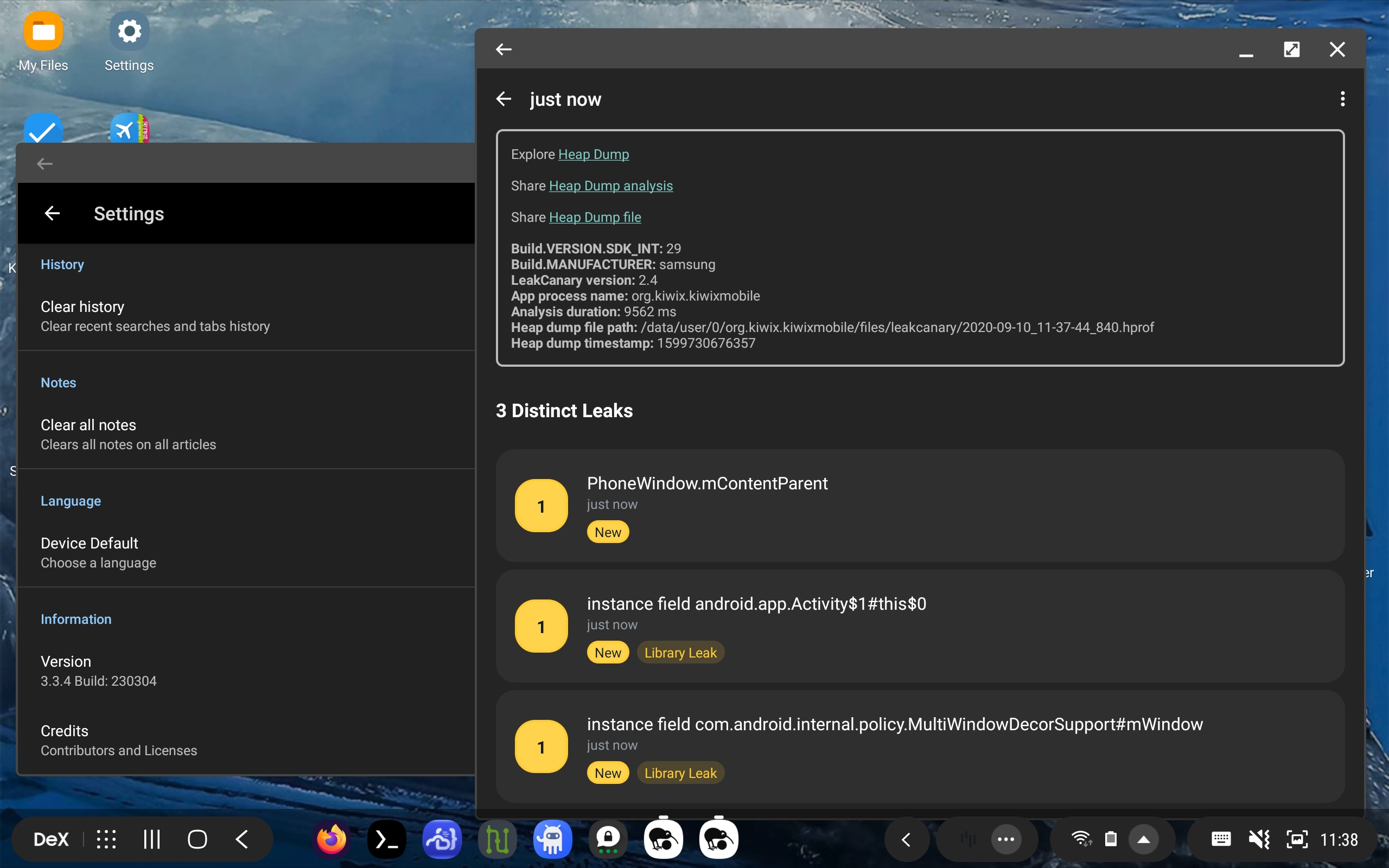1389x868 pixels.
Task: Click the Heap dump file path text
Action: 832,327
